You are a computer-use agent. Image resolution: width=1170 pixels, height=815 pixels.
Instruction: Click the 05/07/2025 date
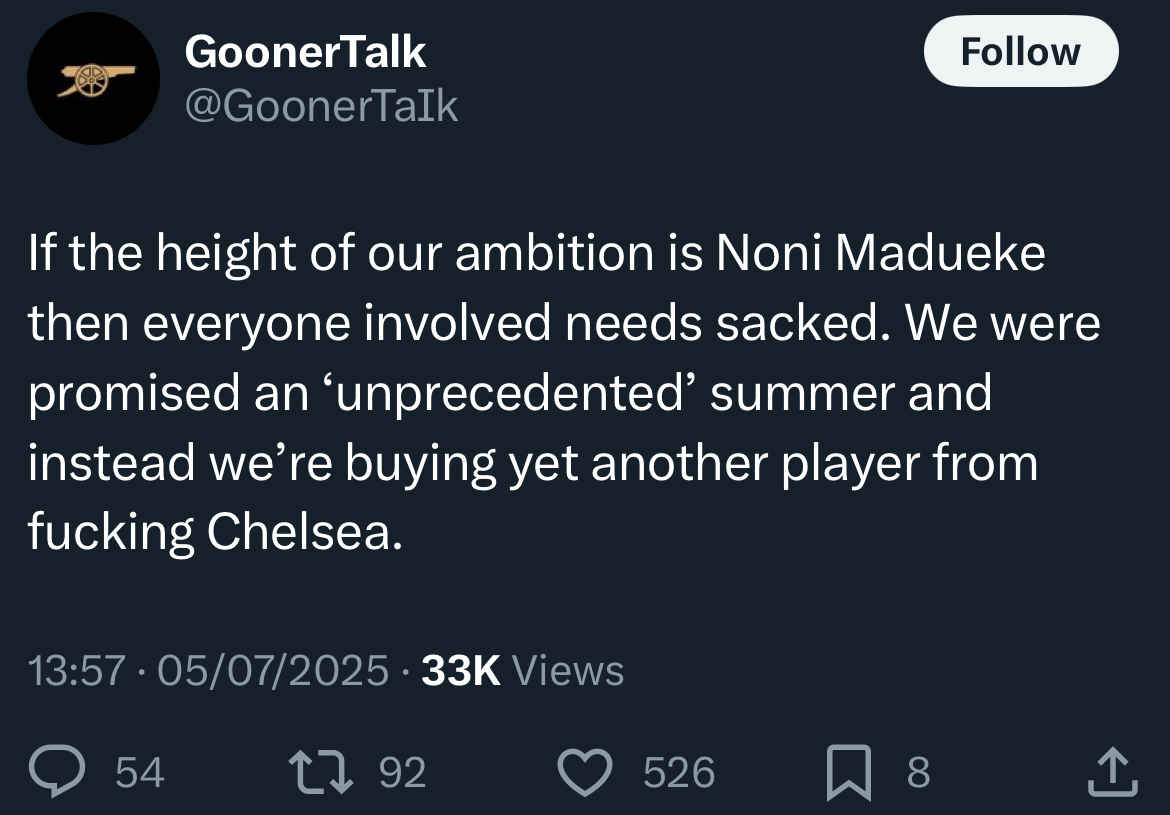pos(273,670)
